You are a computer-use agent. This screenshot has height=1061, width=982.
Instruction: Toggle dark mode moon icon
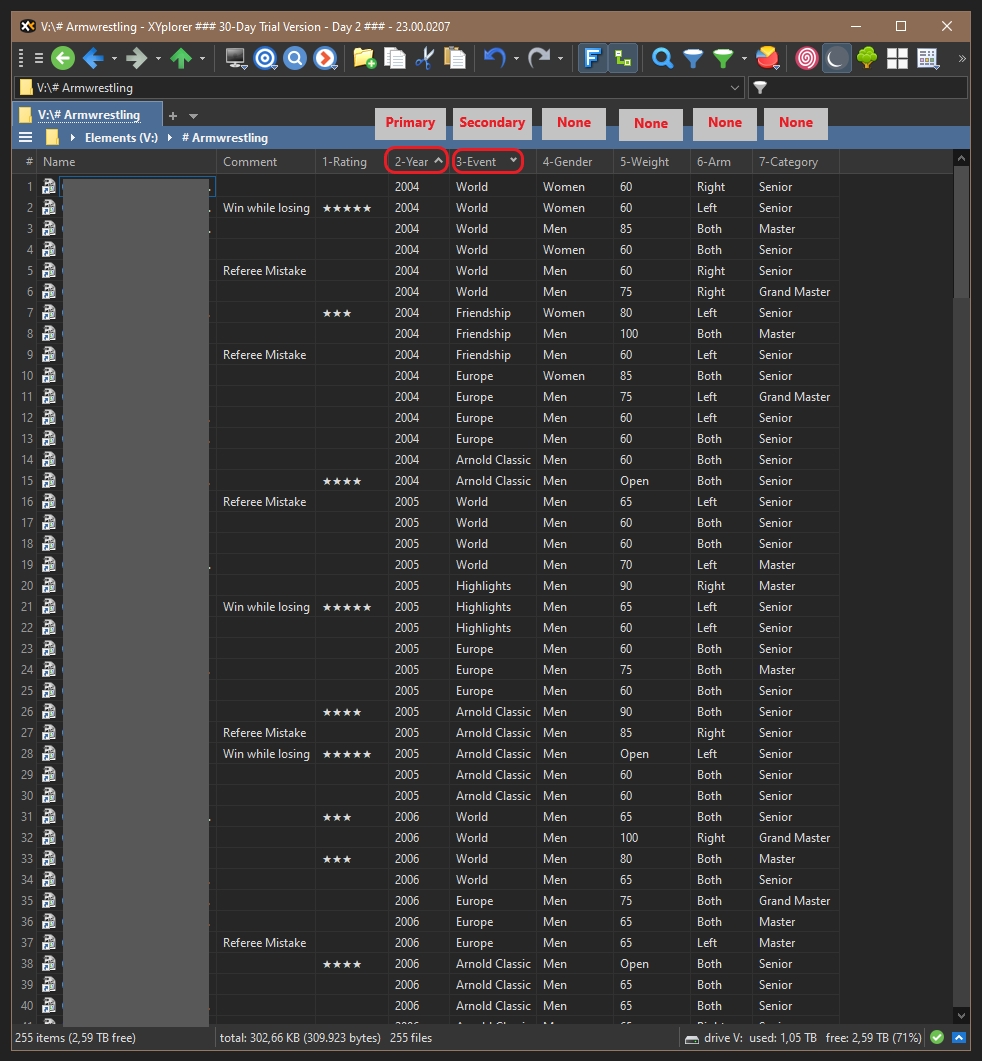836,59
